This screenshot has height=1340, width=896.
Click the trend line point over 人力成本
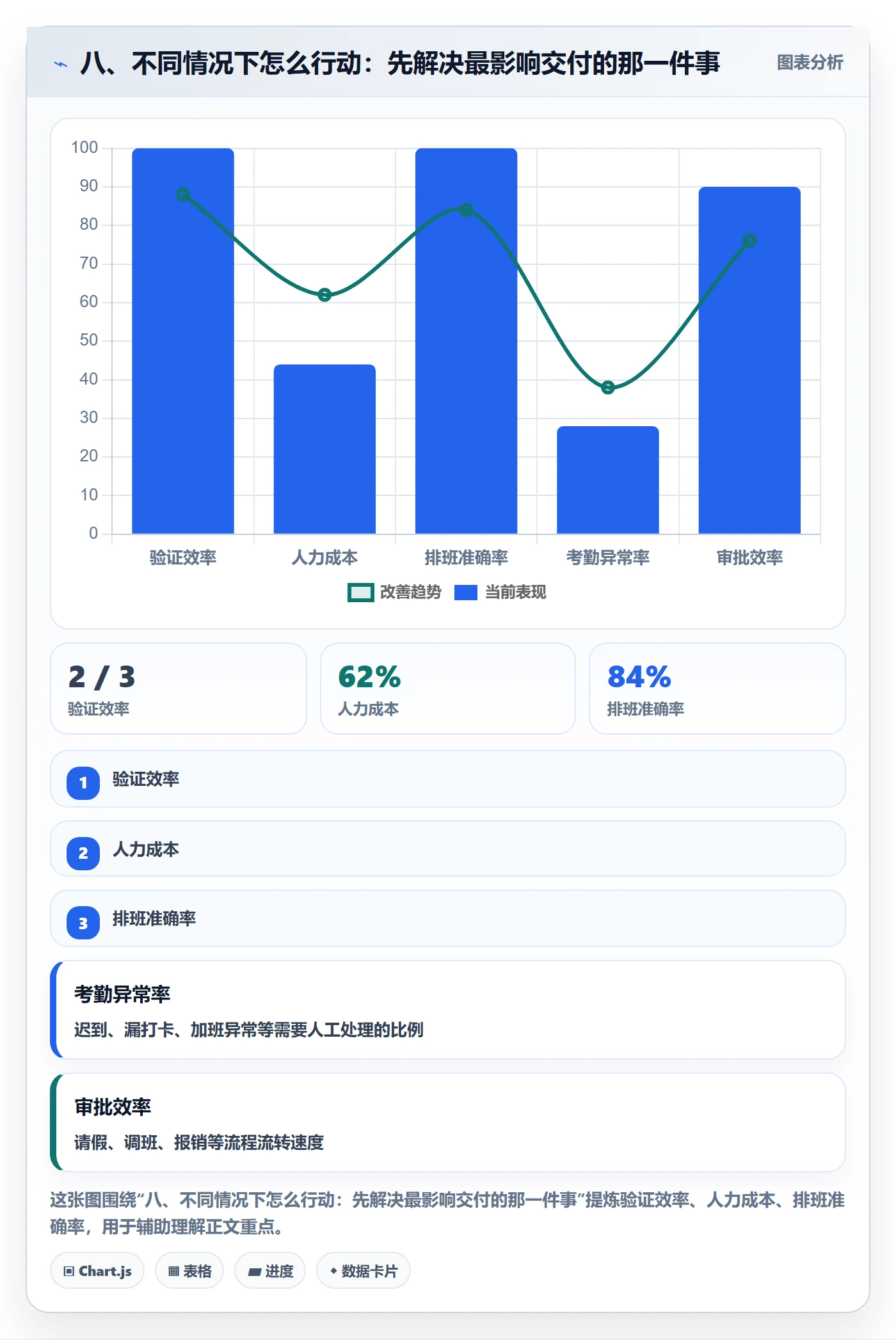coord(324,295)
